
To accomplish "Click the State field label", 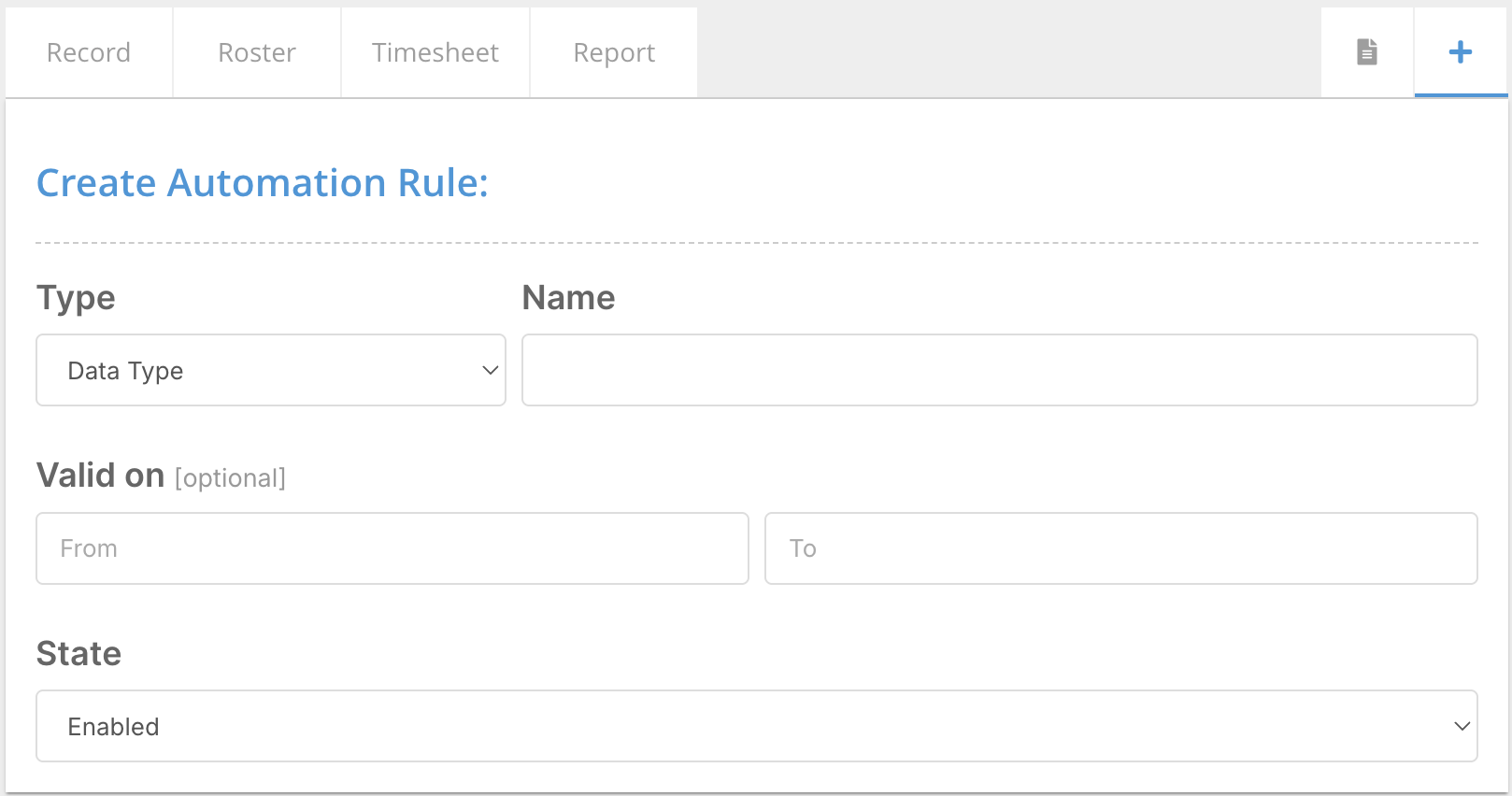I will click(78, 654).
